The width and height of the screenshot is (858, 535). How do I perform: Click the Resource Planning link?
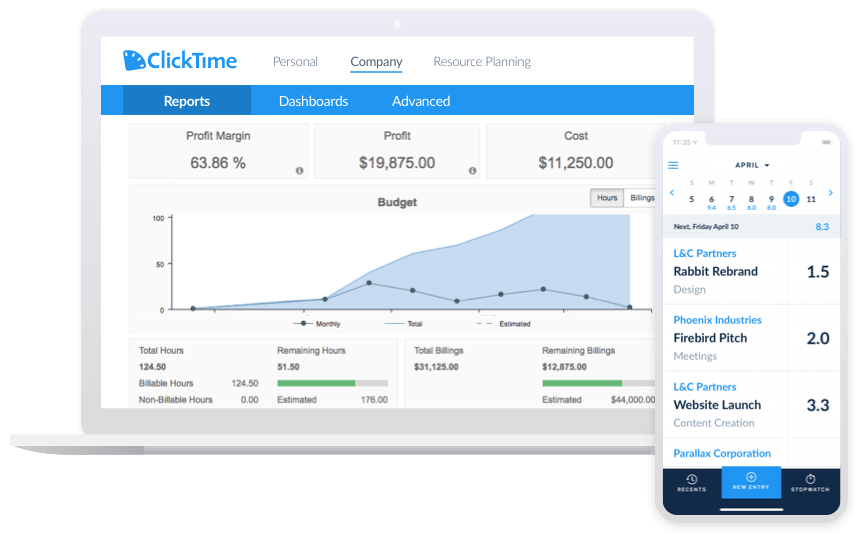click(x=482, y=62)
